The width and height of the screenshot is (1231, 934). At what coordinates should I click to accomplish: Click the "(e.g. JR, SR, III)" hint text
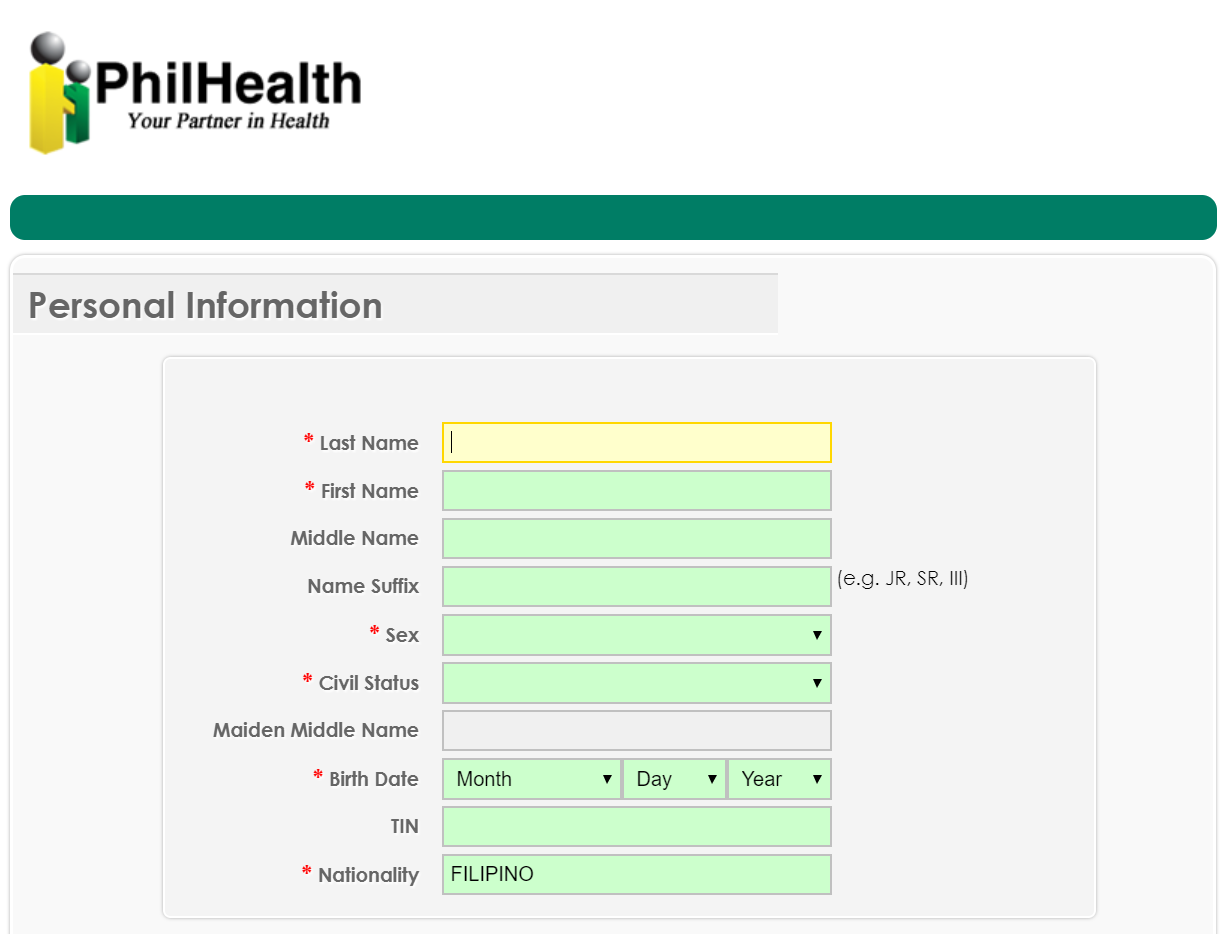pos(903,578)
